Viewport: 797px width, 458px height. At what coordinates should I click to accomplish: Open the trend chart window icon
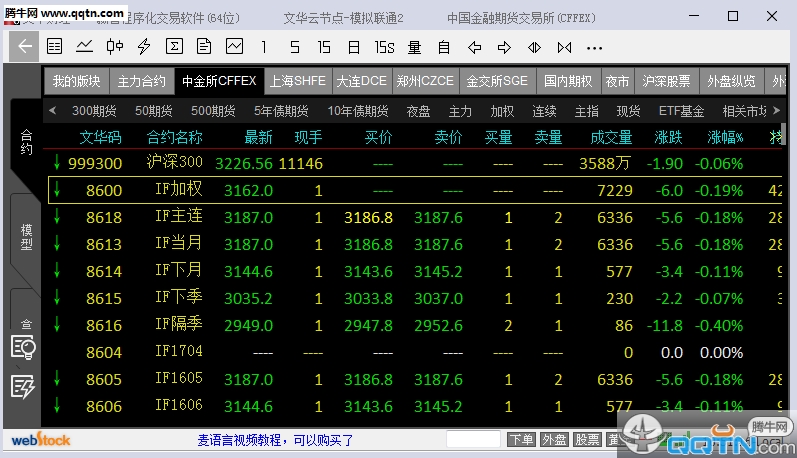click(234, 47)
